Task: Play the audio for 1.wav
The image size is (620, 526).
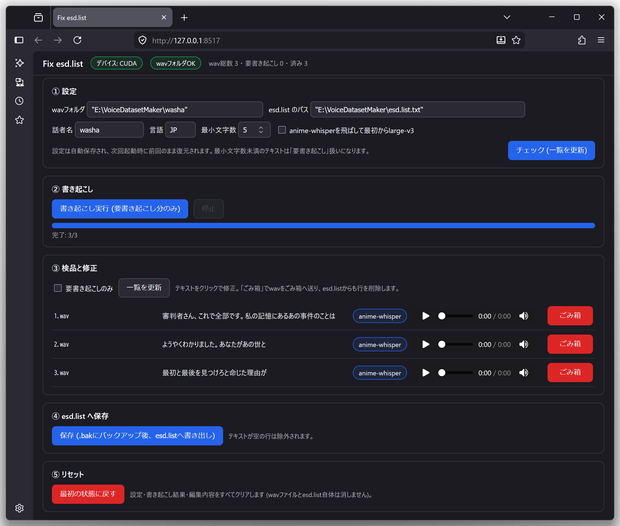Action: tap(425, 316)
